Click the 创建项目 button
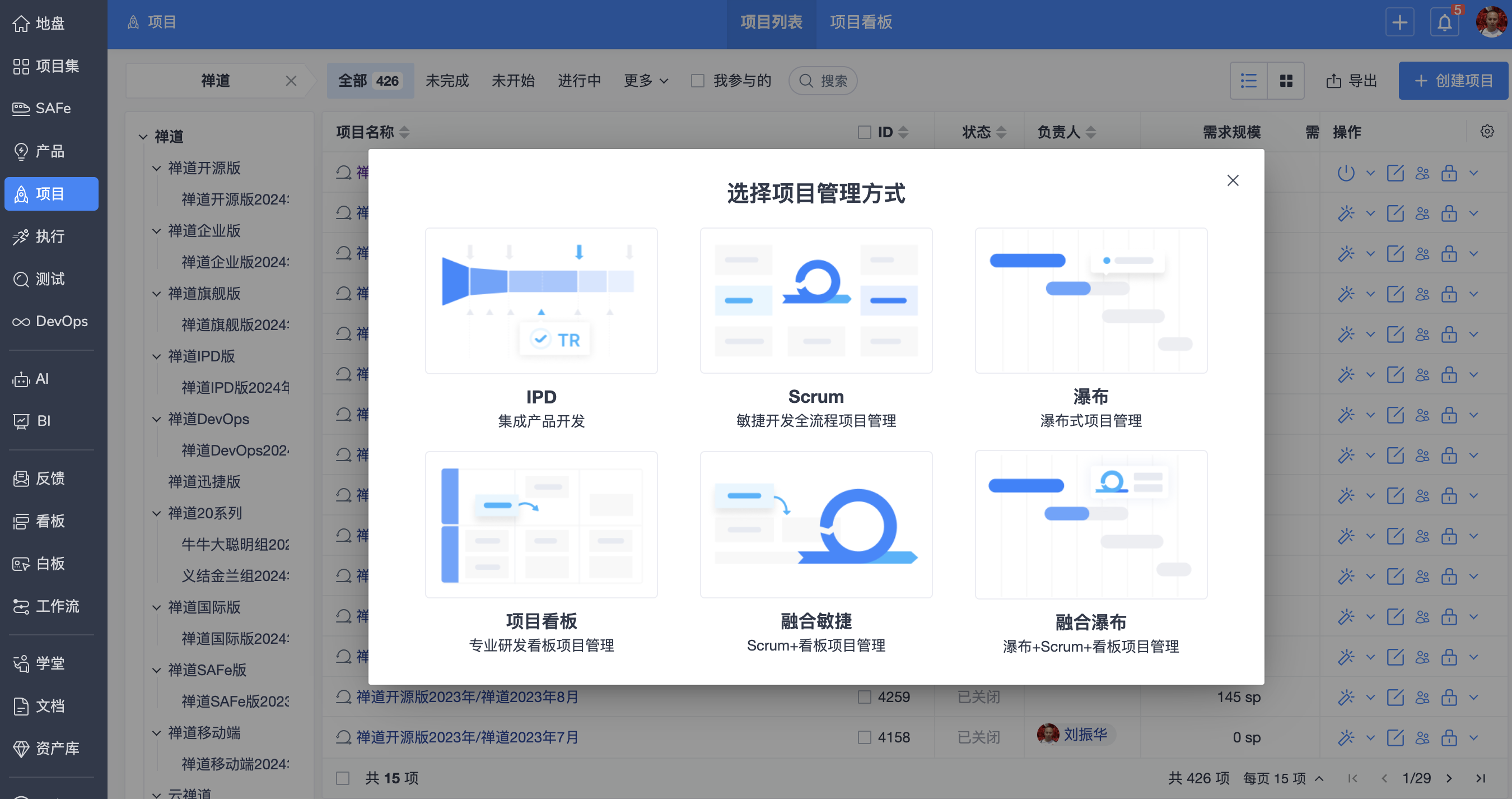1512x799 pixels. coord(1453,81)
